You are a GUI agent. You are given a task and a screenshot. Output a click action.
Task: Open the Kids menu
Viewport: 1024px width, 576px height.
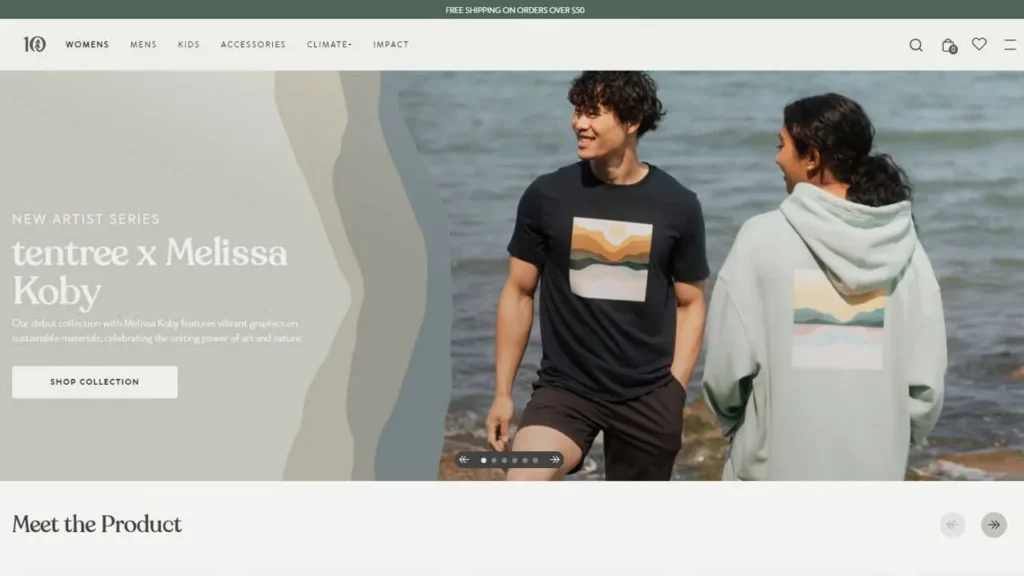[189, 44]
